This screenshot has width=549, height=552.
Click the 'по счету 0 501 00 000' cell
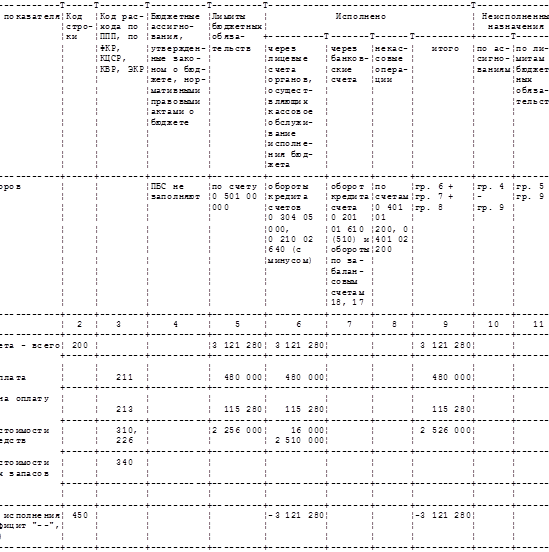235,197
